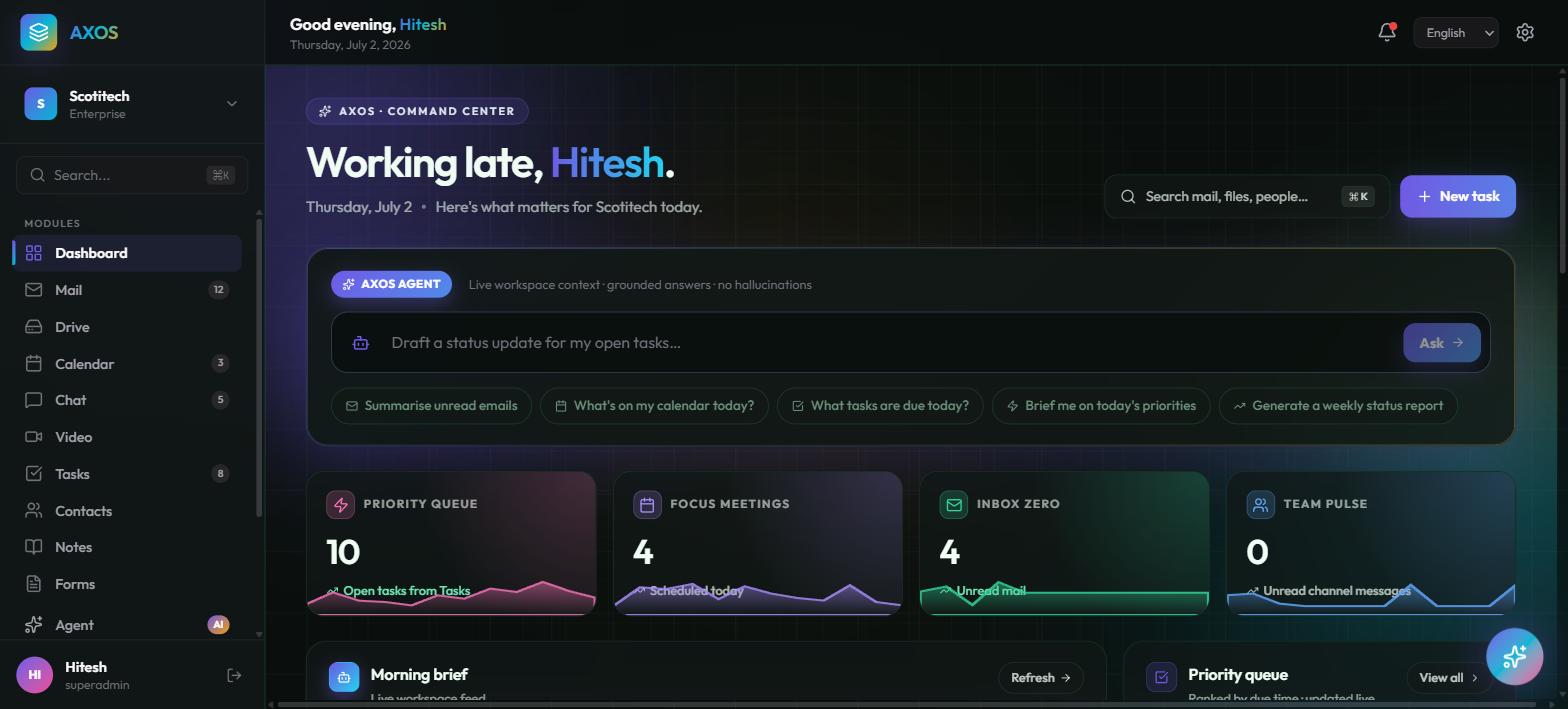
Task: Select Generate a weekly status report suggestion
Action: (x=1338, y=406)
